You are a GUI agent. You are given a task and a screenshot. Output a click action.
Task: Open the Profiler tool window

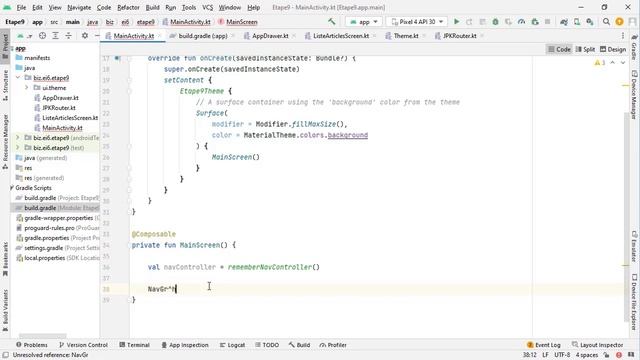pyautogui.click(x=333, y=345)
